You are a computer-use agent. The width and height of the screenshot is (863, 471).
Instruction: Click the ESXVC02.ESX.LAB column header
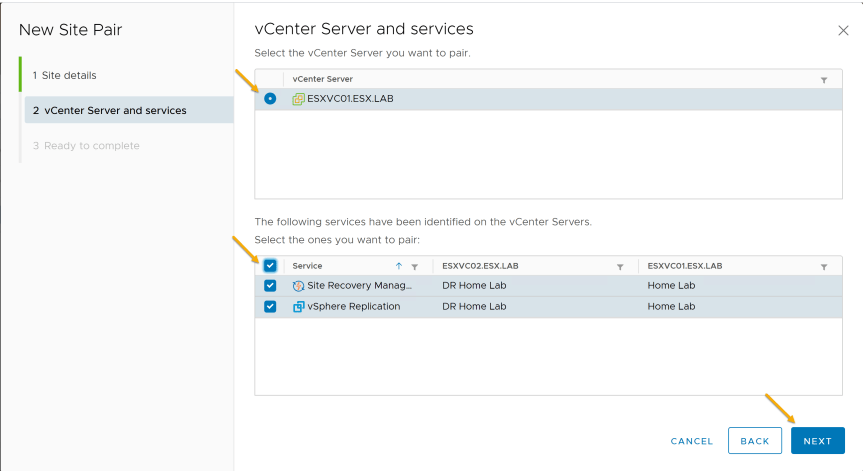point(480,266)
